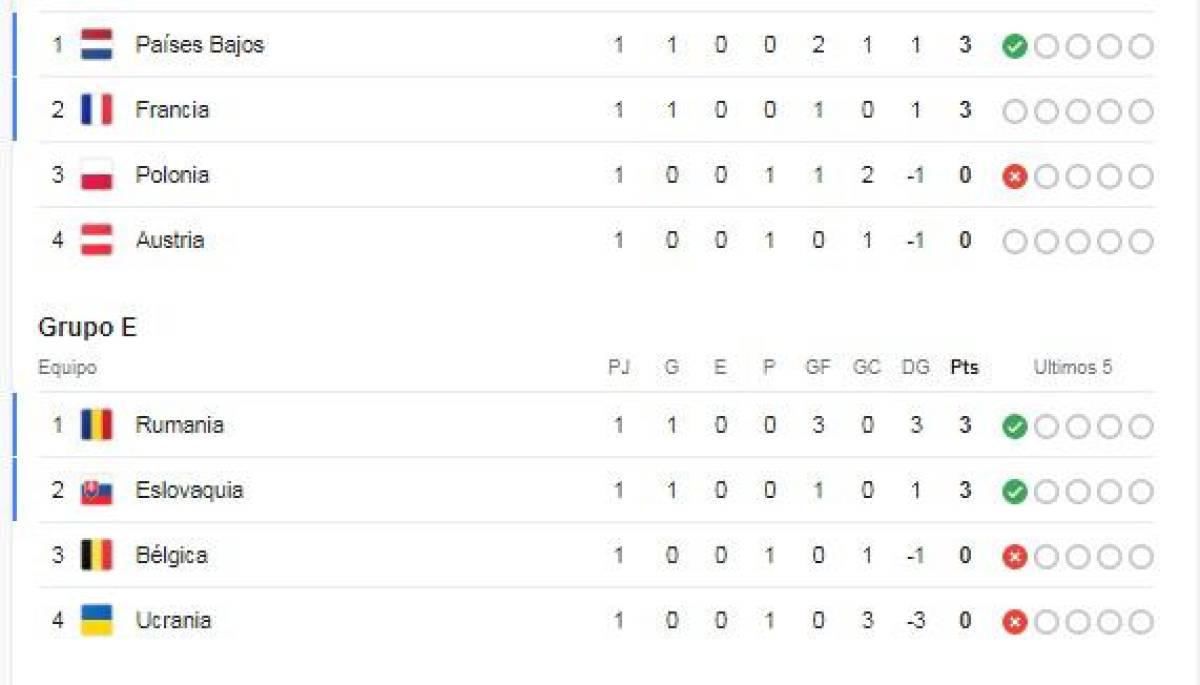Open the Francia team page
The height and width of the screenshot is (685, 1200).
172,110
